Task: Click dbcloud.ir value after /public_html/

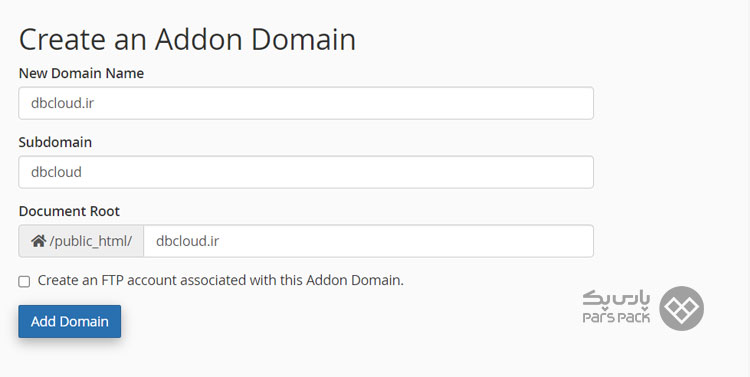Action: 187,241
